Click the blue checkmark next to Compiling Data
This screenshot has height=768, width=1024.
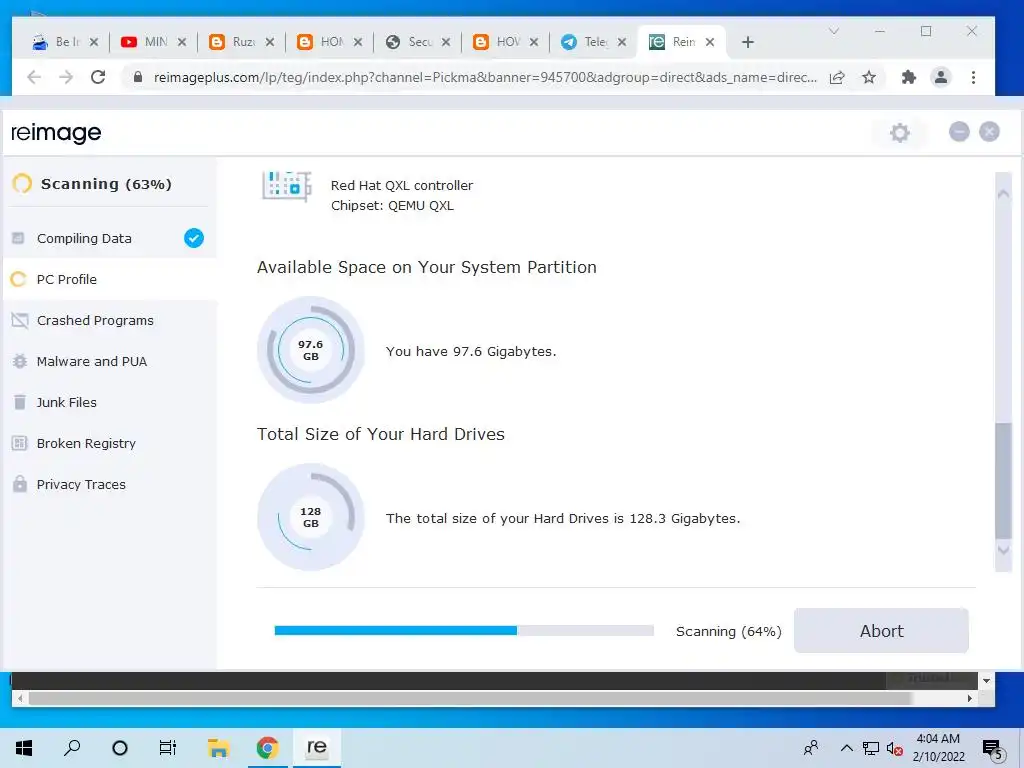[193, 238]
